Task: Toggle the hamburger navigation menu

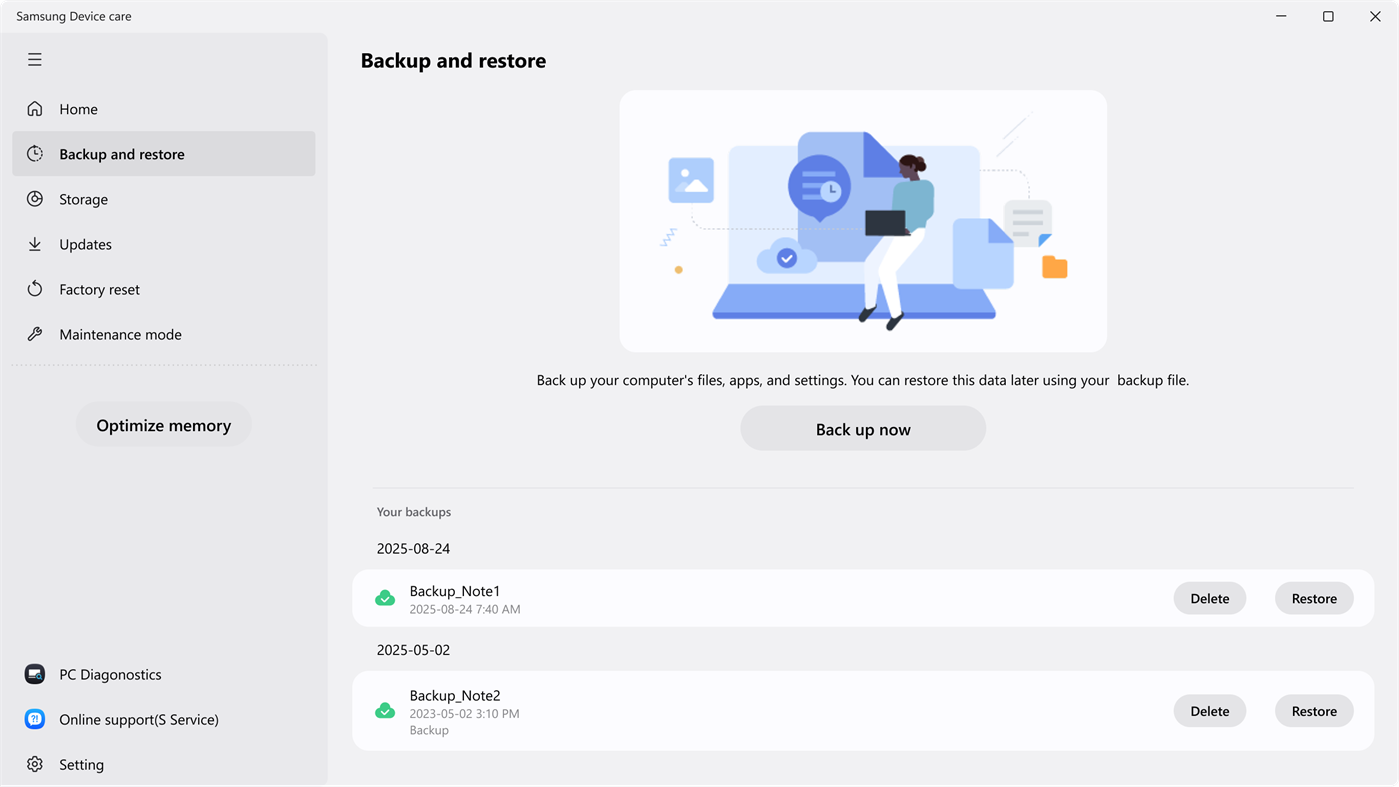Action: (x=35, y=60)
